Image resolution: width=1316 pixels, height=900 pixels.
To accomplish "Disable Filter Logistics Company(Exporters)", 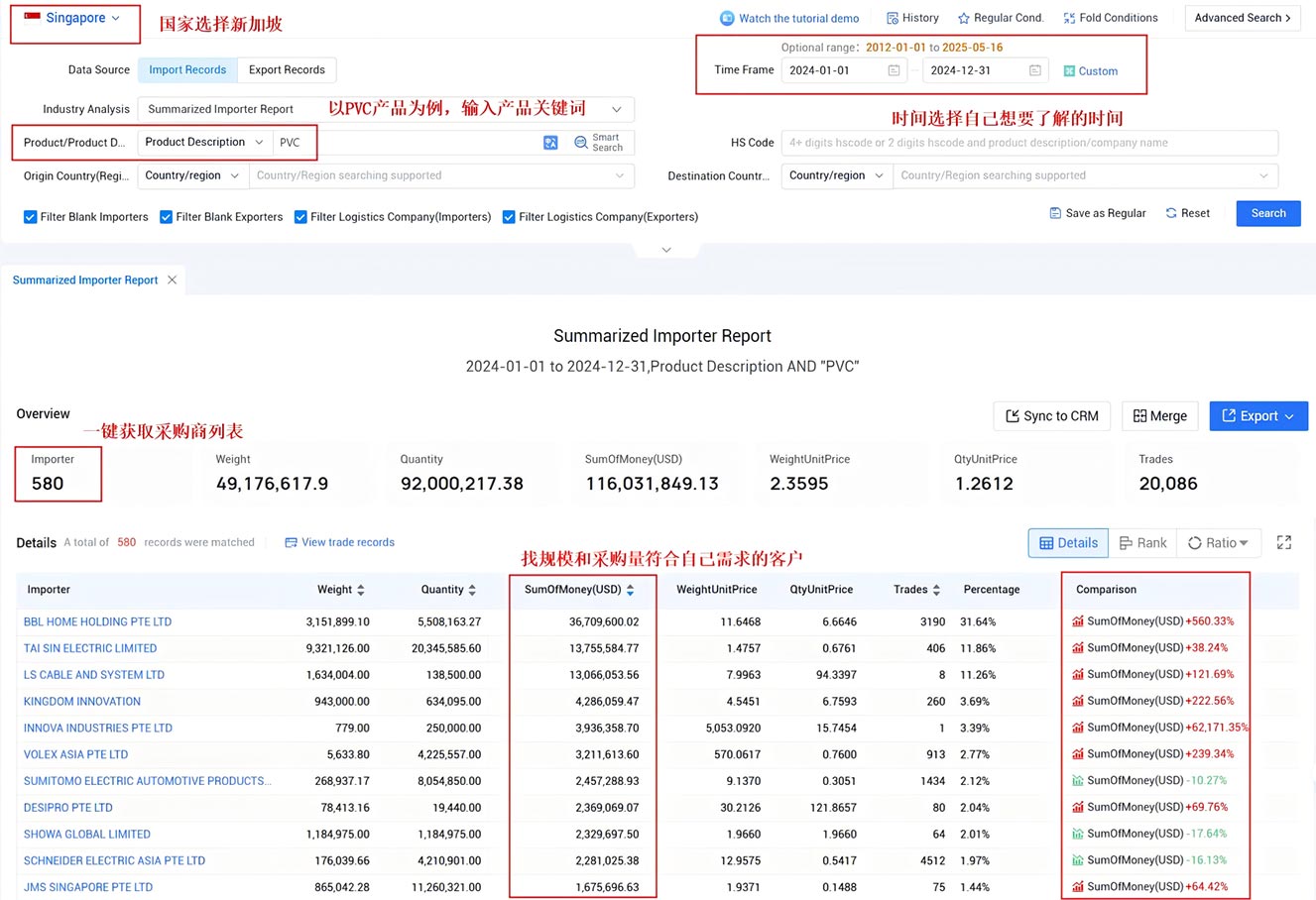I will (509, 217).
